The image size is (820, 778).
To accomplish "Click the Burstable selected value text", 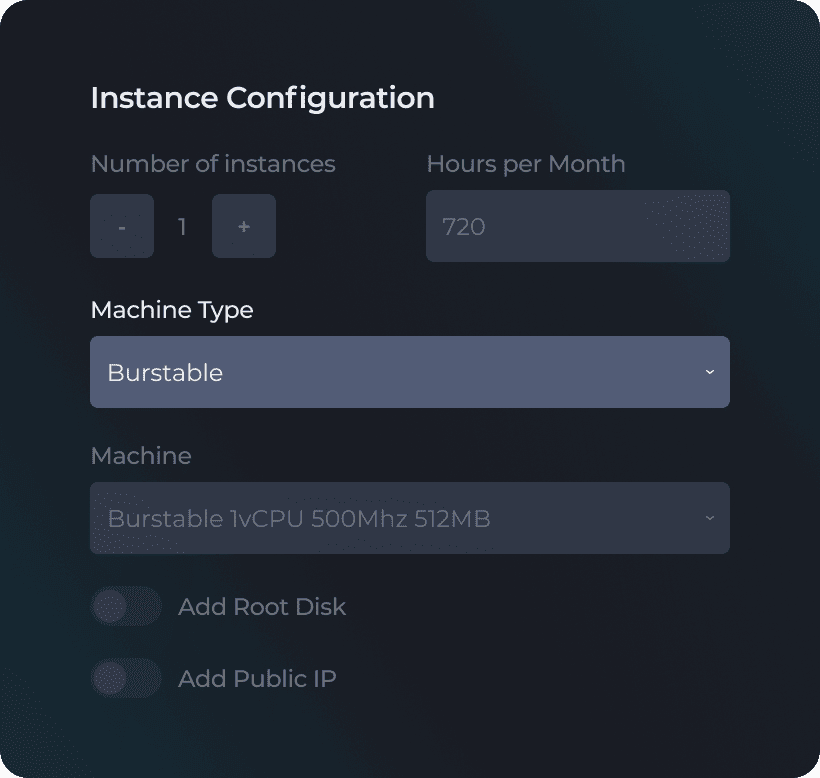I will [165, 372].
